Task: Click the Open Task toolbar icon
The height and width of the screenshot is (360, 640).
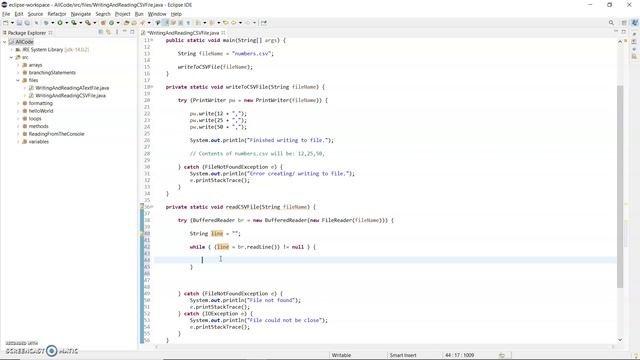Action: [134, 23]
